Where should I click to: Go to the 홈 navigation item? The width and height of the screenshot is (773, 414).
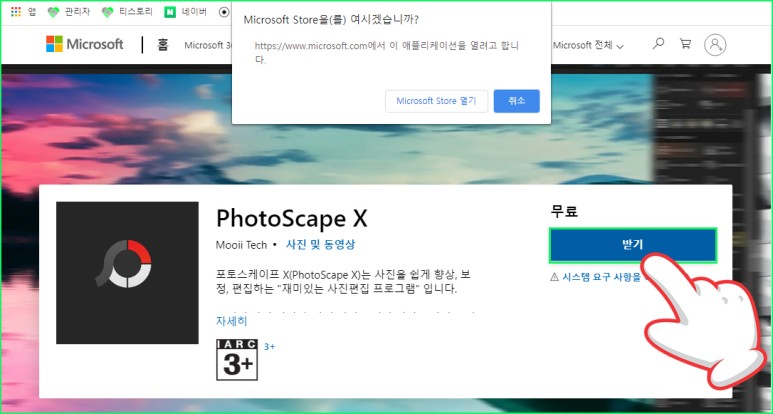(163, 45)
